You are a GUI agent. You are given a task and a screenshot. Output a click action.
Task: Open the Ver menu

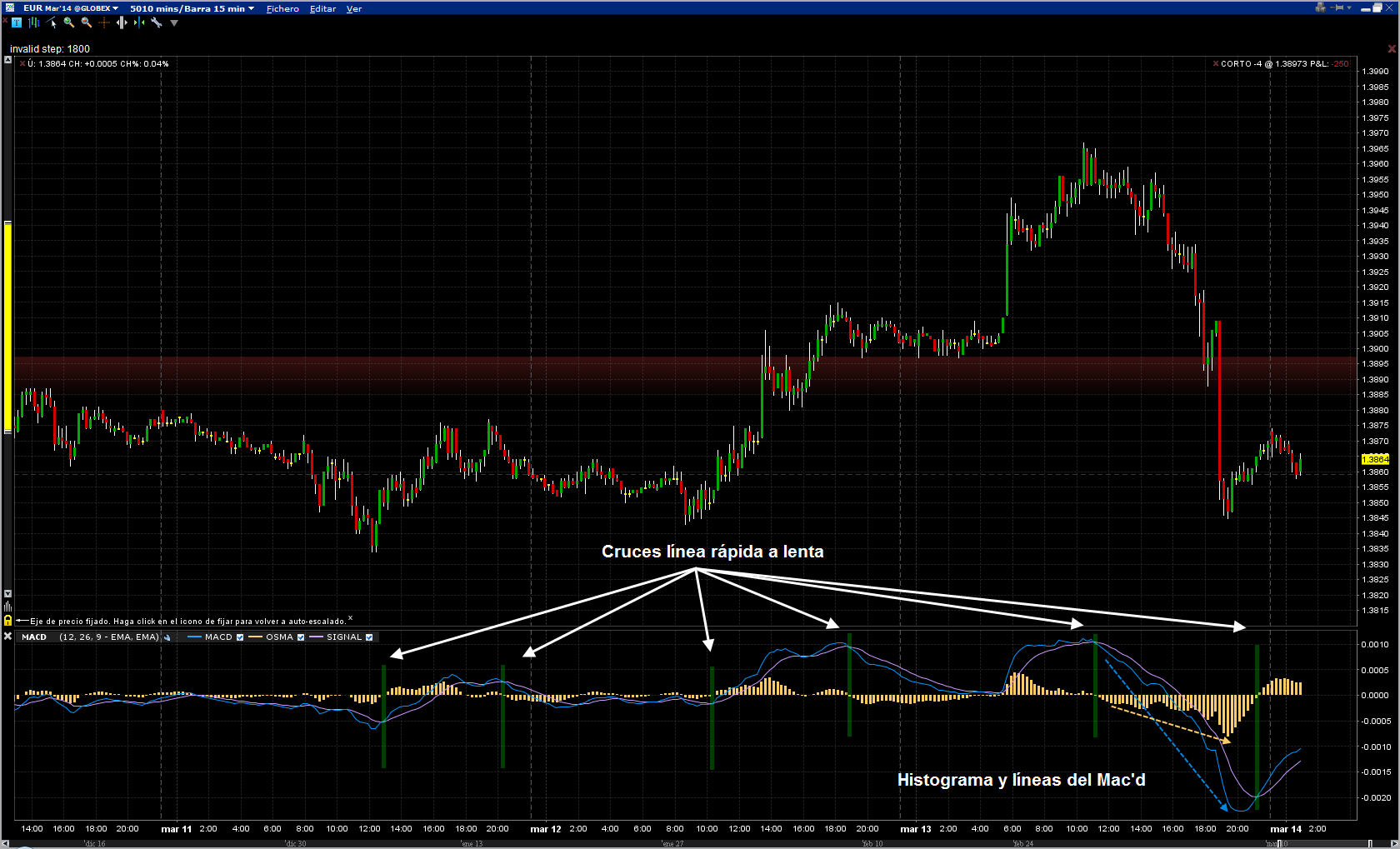click(x=354, y=8)
